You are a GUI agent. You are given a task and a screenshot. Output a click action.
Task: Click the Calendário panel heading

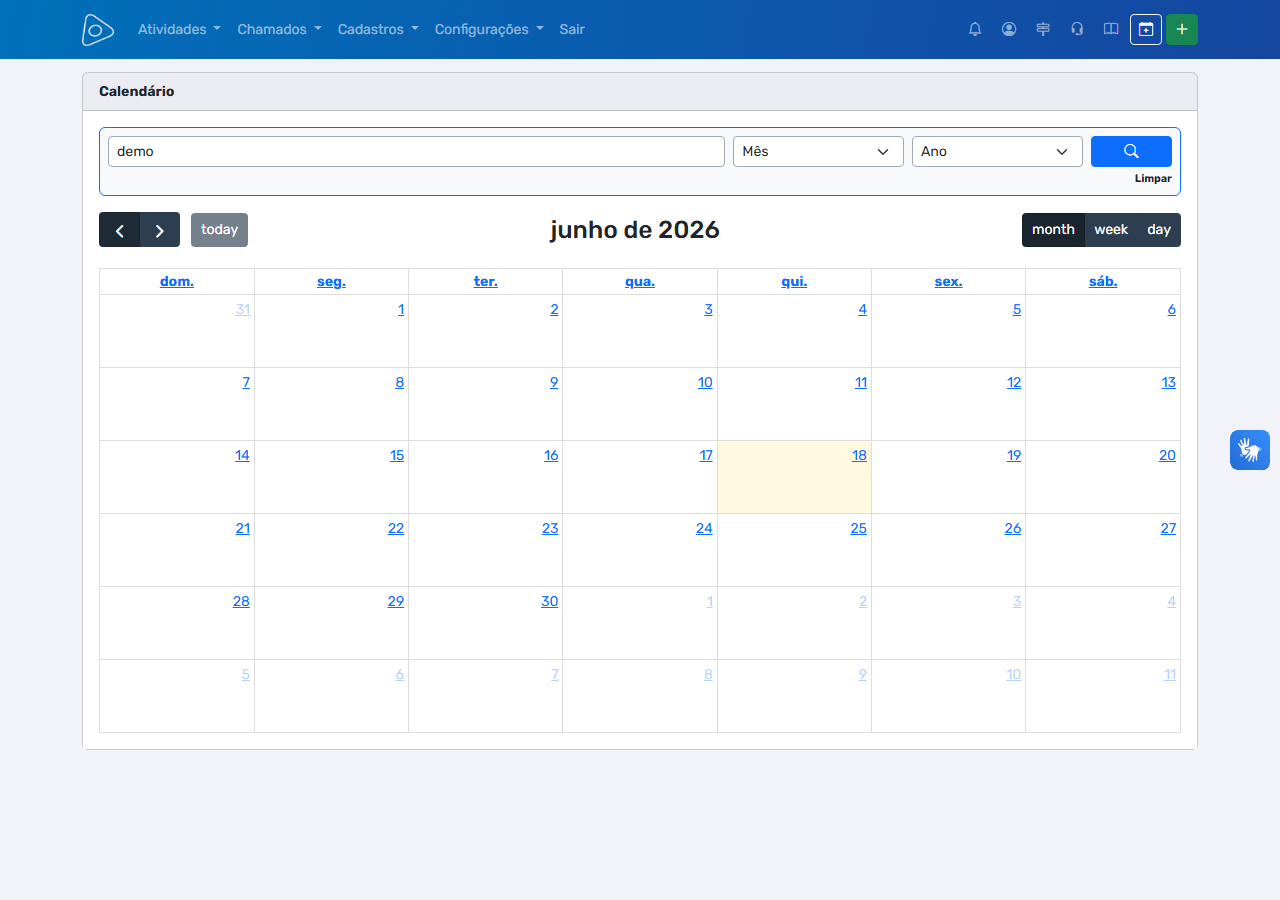click(137, 91)
